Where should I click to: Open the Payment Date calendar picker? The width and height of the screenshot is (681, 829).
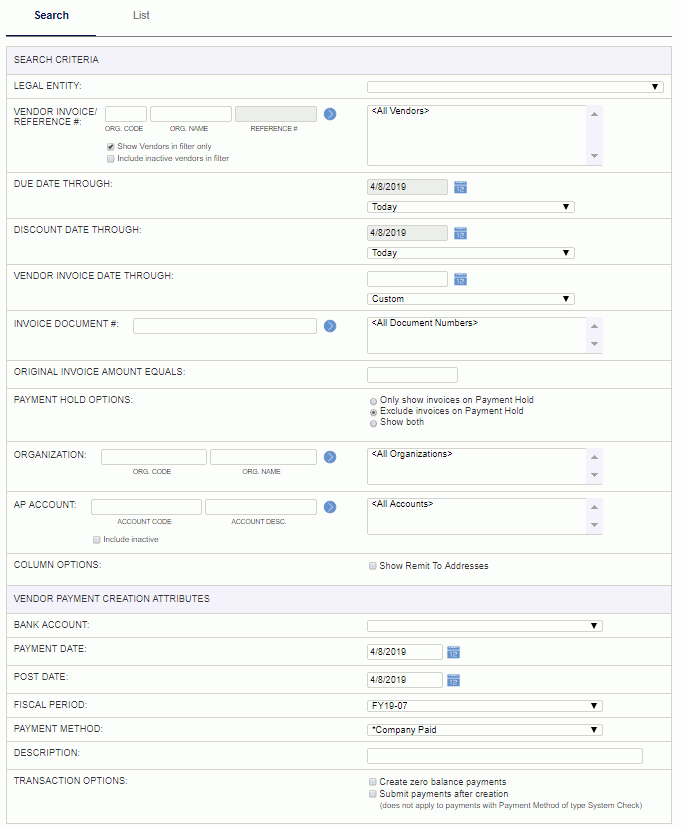pos(454,652)
